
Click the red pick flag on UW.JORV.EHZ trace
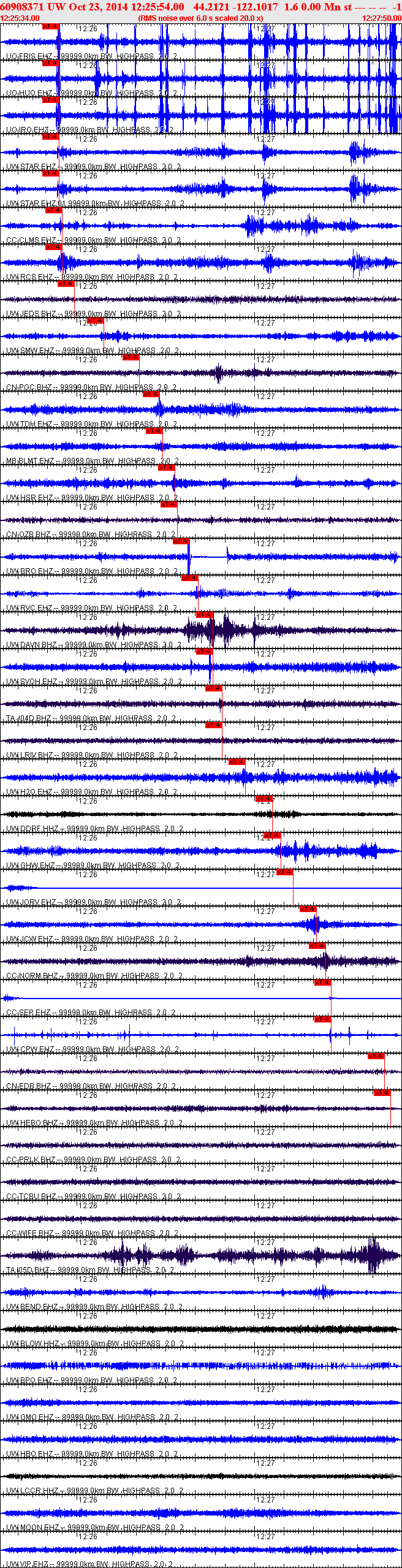tap(285, 872)
